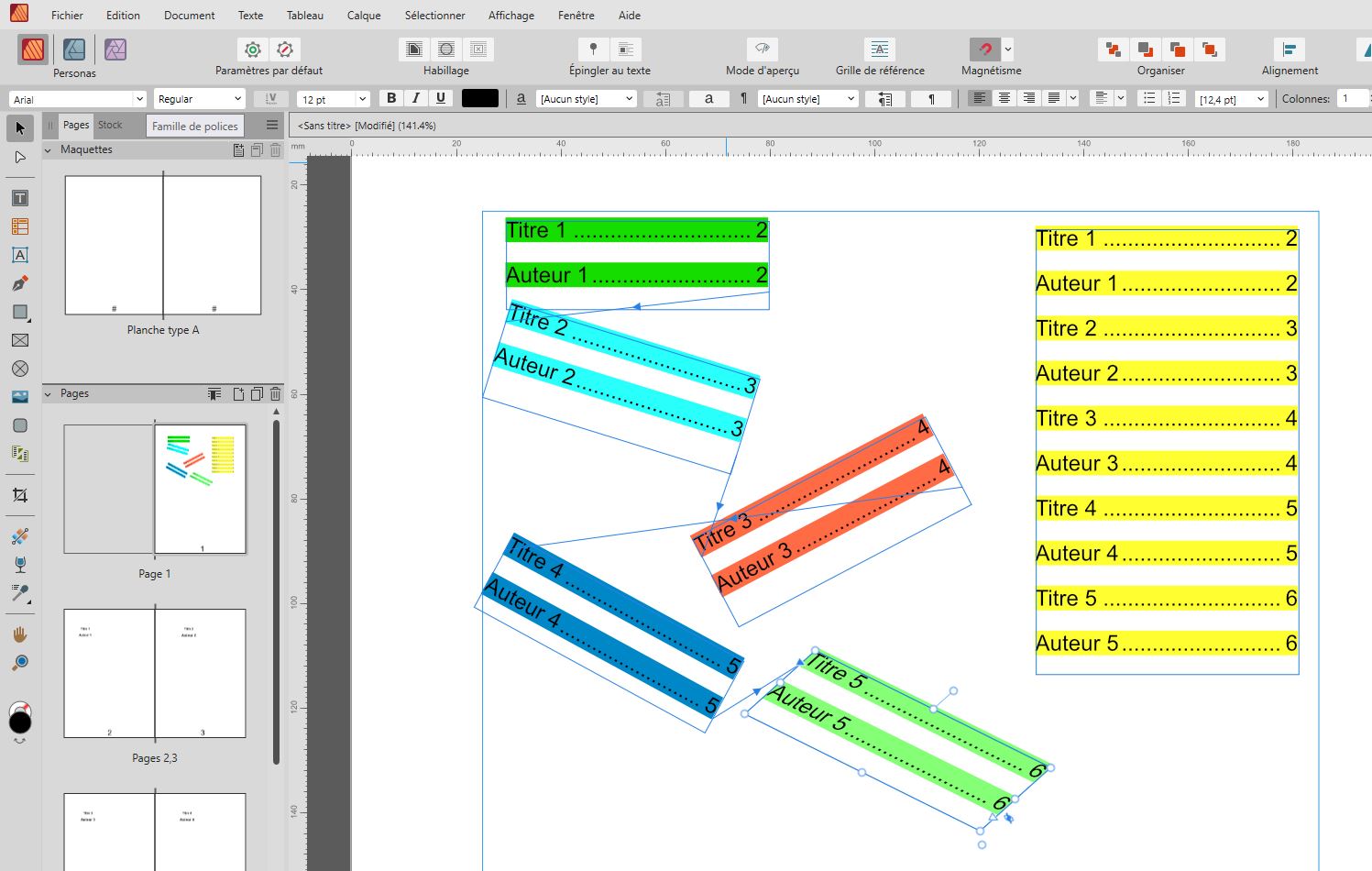The image size is (1372, 871).
Task: Open the Regular font style dropdown
Action: (237, 99)
